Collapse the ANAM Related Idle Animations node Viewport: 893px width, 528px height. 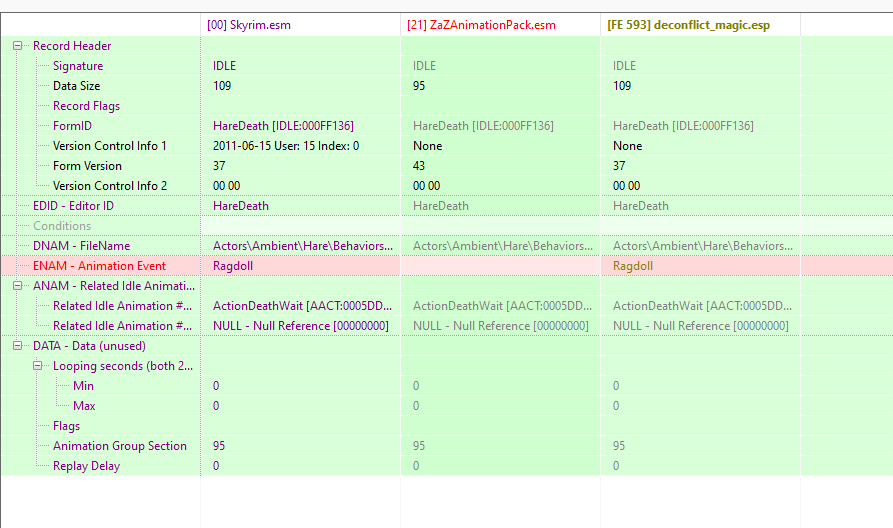pyautogui.click(x=18, y=285)
